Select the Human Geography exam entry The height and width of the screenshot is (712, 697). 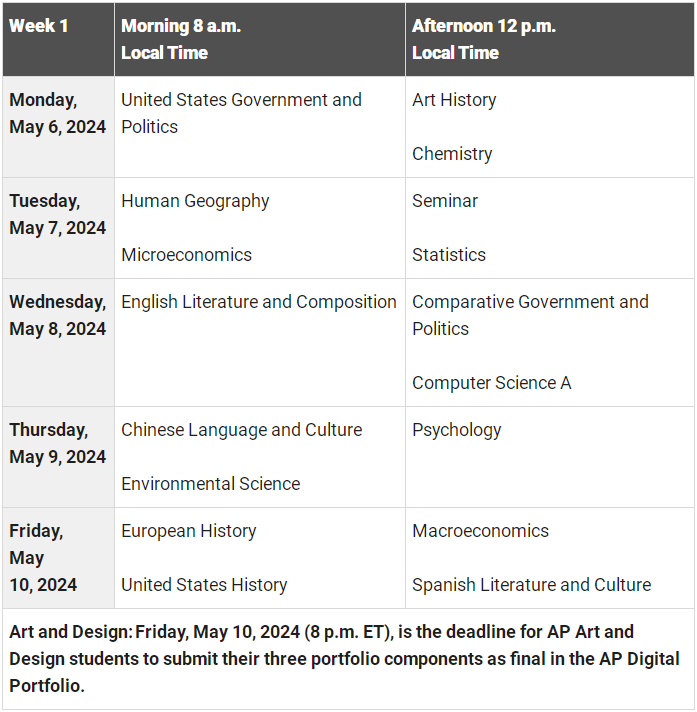[x=195, y=201]
